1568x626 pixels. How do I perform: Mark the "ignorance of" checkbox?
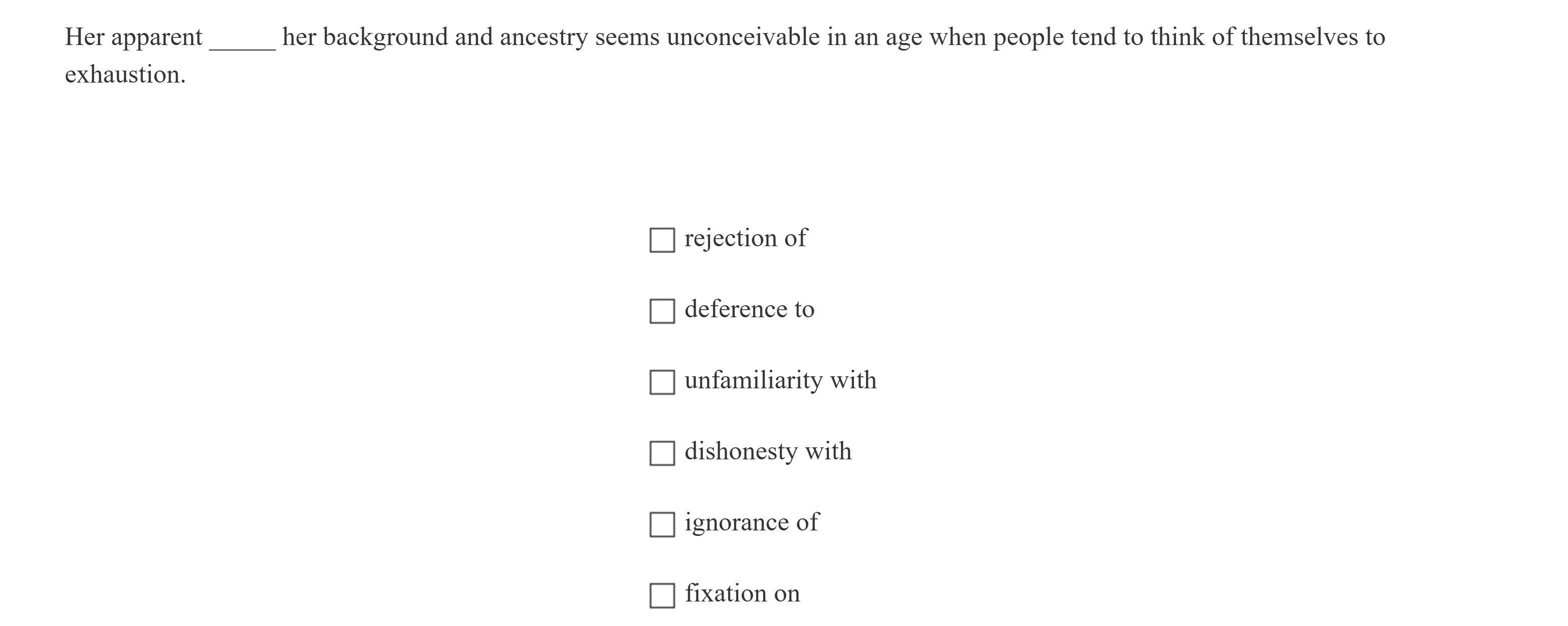[662, 524]
